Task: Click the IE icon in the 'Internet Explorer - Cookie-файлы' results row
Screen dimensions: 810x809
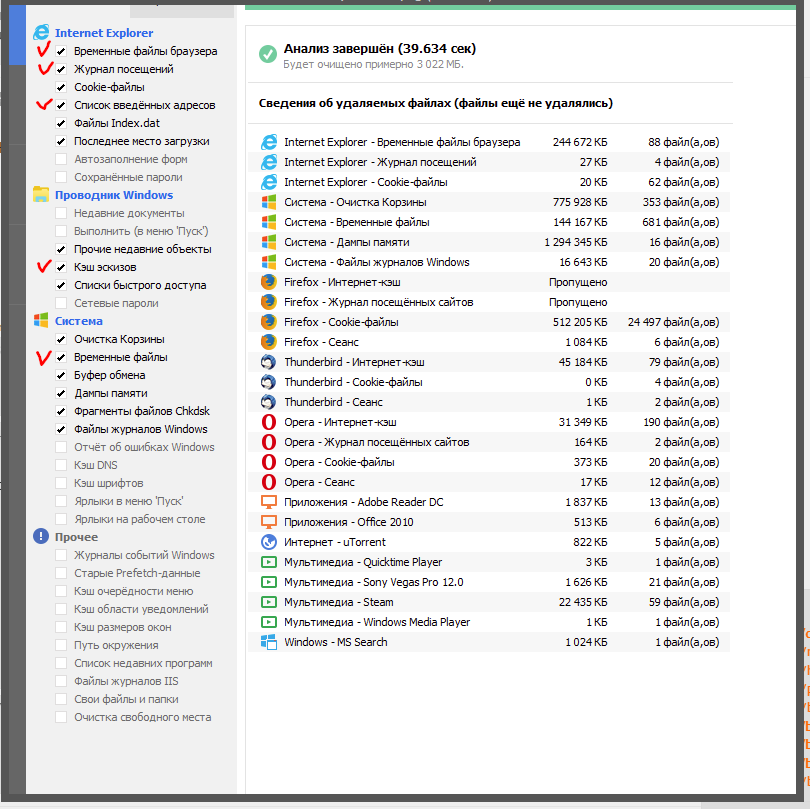Action: point(269,182)
